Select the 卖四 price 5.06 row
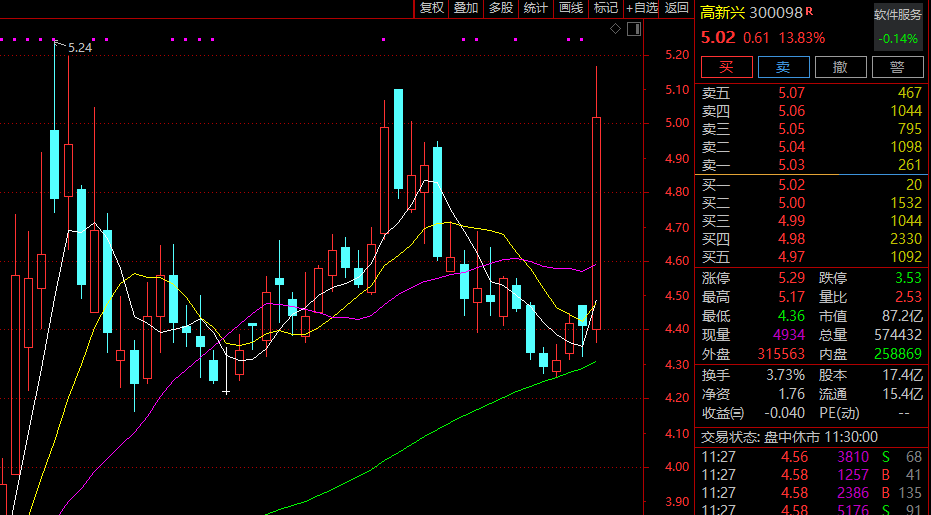Screen dimensions: 931x515 [812, 111]
